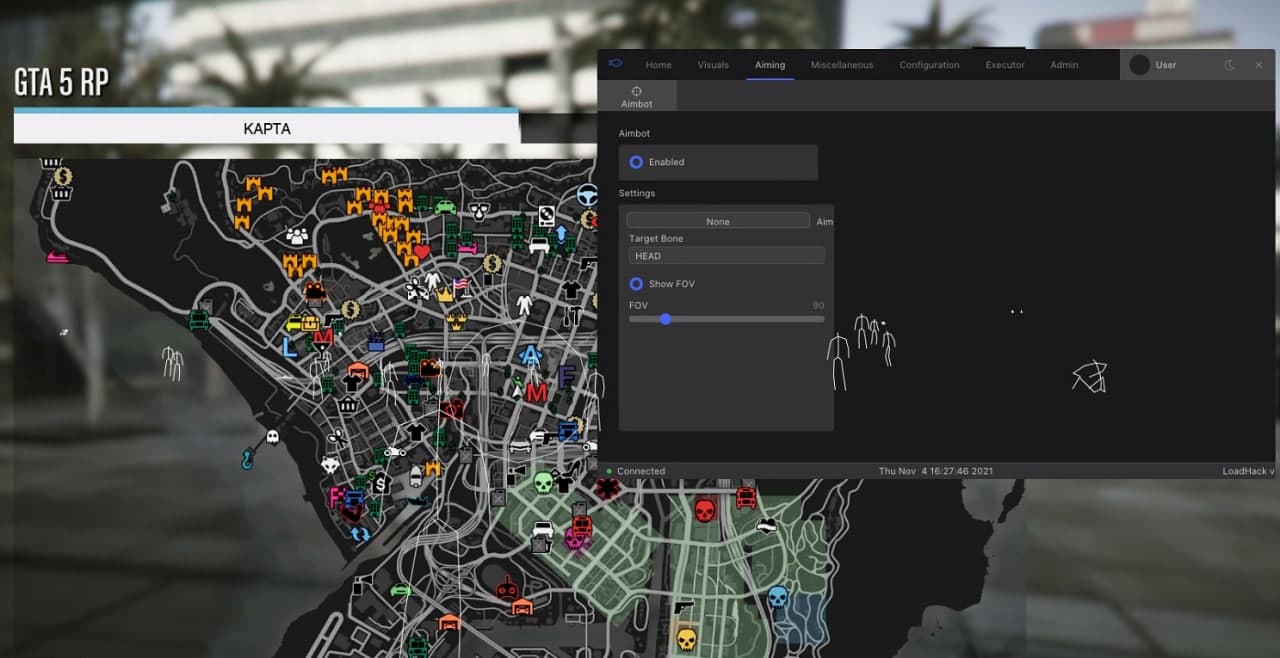Click the red heart map marker

421,251
